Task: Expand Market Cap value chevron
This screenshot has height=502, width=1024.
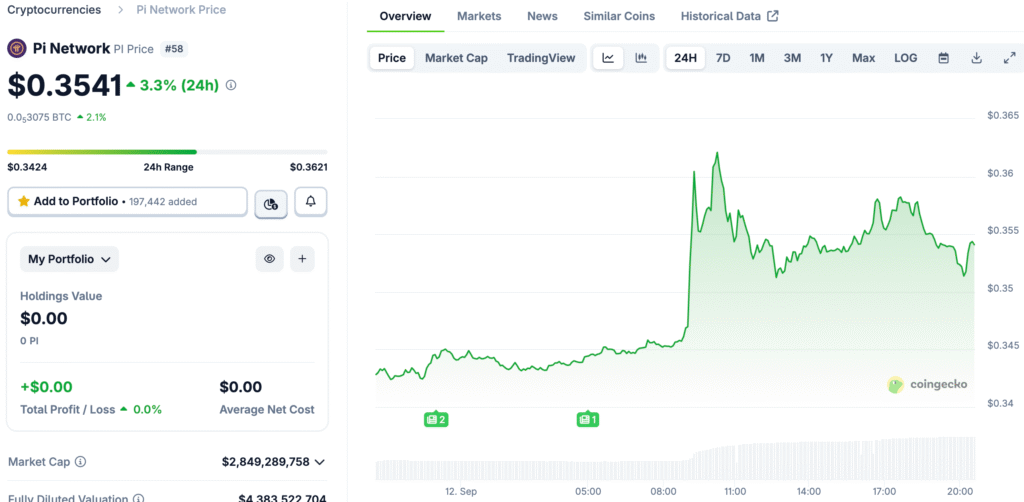Action: 319,462
